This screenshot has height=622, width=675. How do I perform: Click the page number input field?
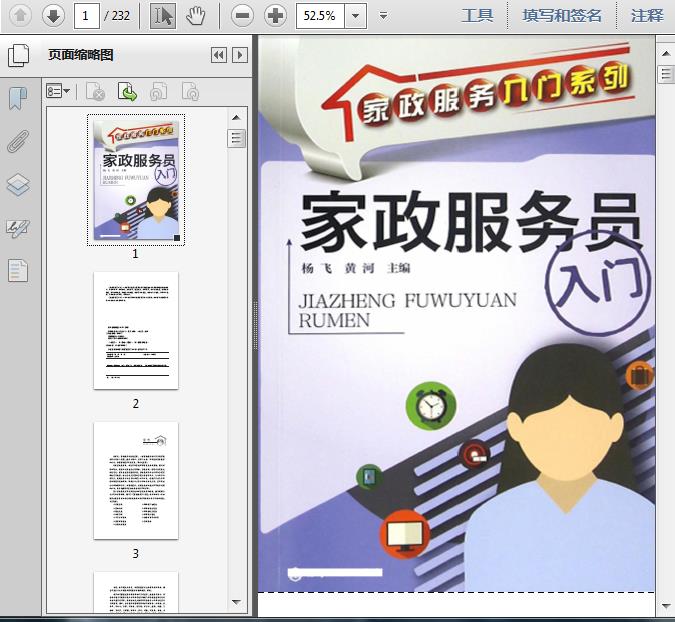87,15
